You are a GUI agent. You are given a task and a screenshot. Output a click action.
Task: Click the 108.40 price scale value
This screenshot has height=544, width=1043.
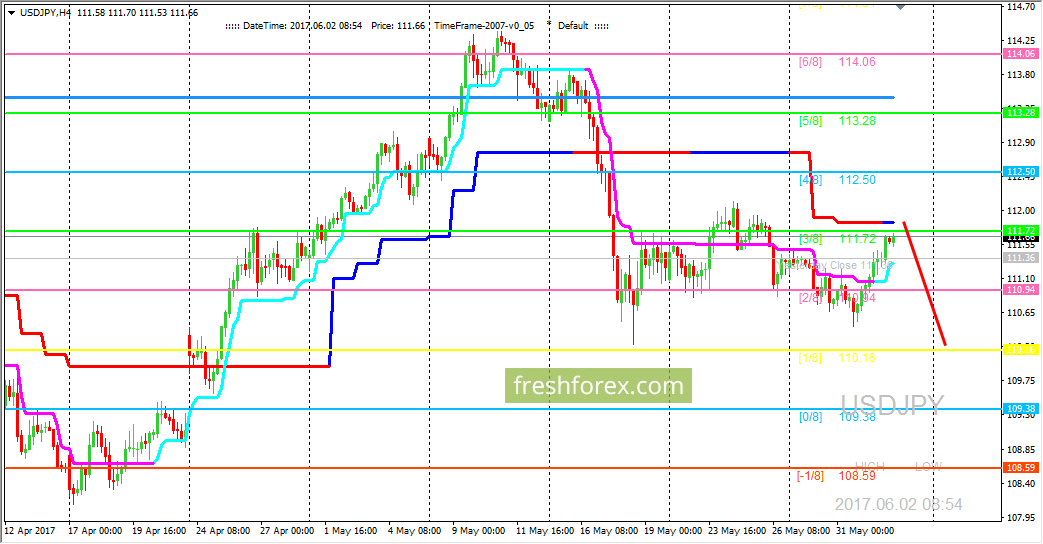point(1021,483)
